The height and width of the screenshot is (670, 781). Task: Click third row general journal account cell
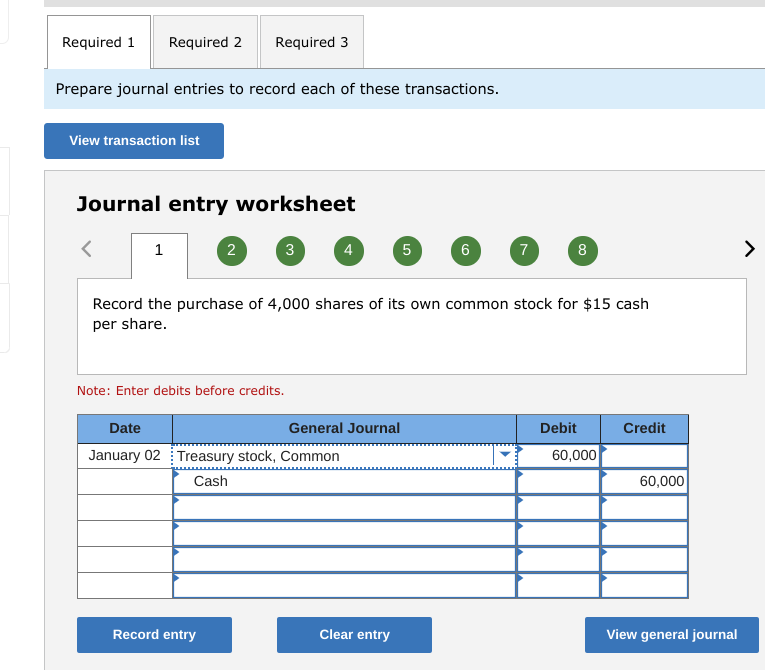point(344,508)
